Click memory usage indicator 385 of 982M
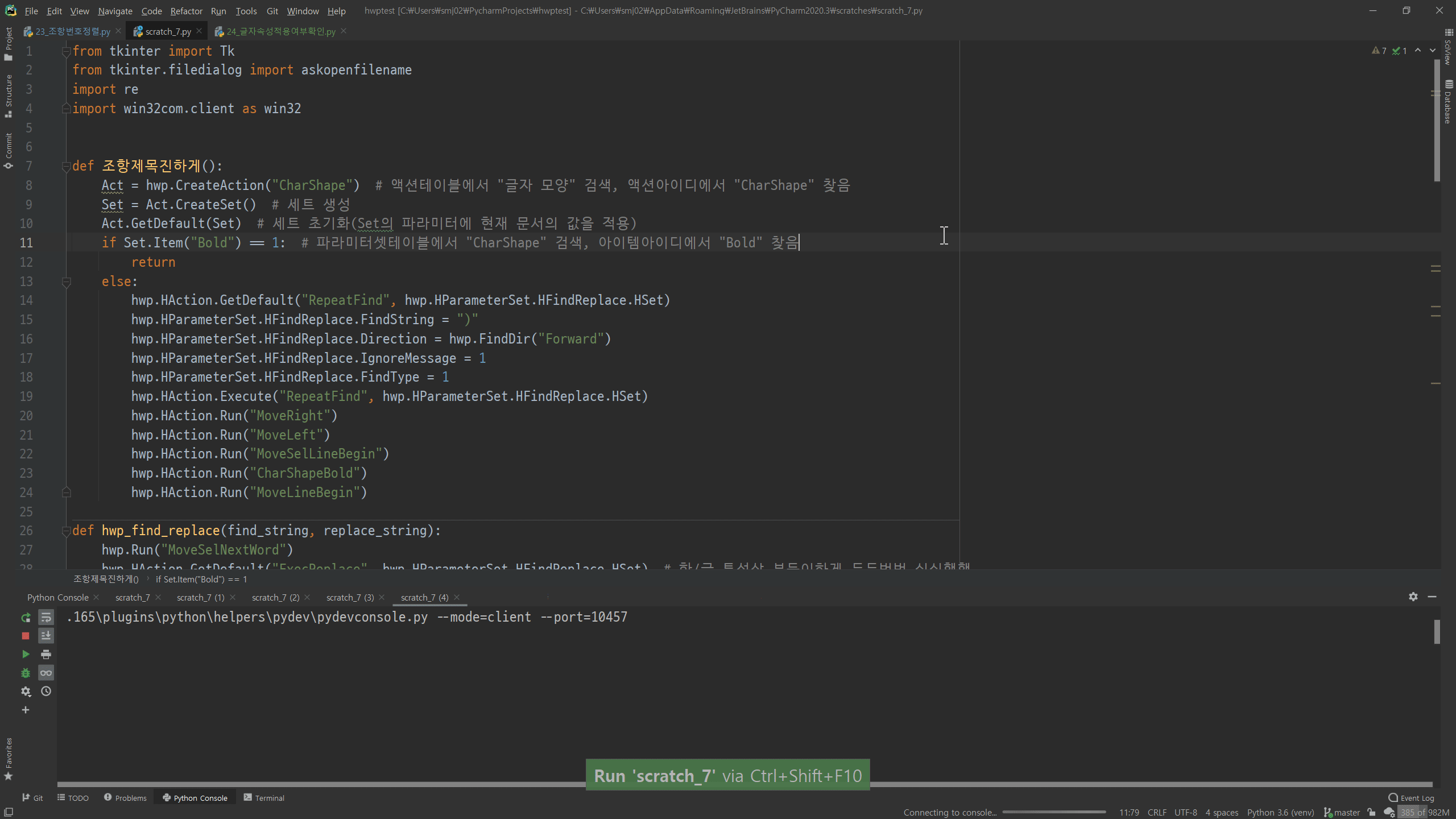Screen dimensions: 1456x819 pyautogui.click(x=1424, y=812)
